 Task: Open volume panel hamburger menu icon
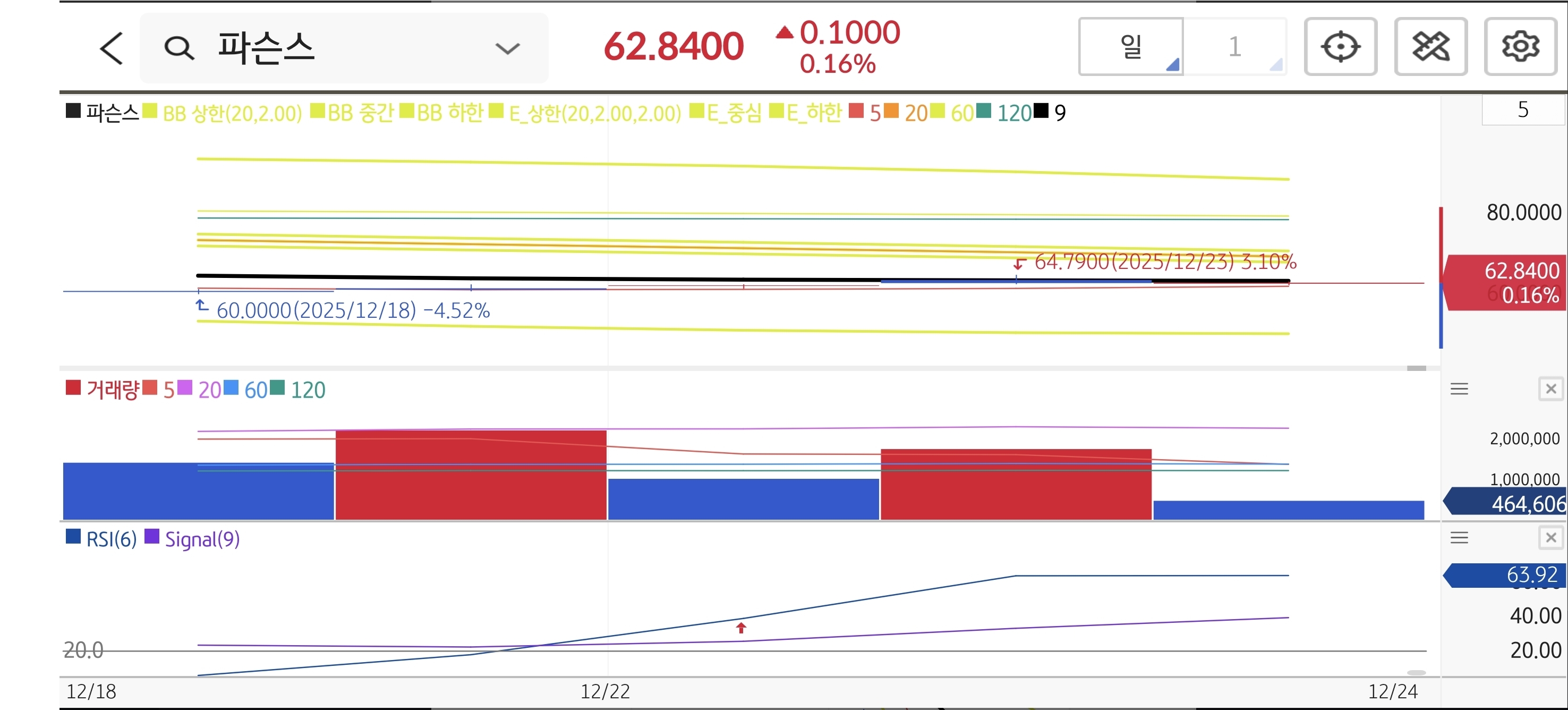[1459, 388]
